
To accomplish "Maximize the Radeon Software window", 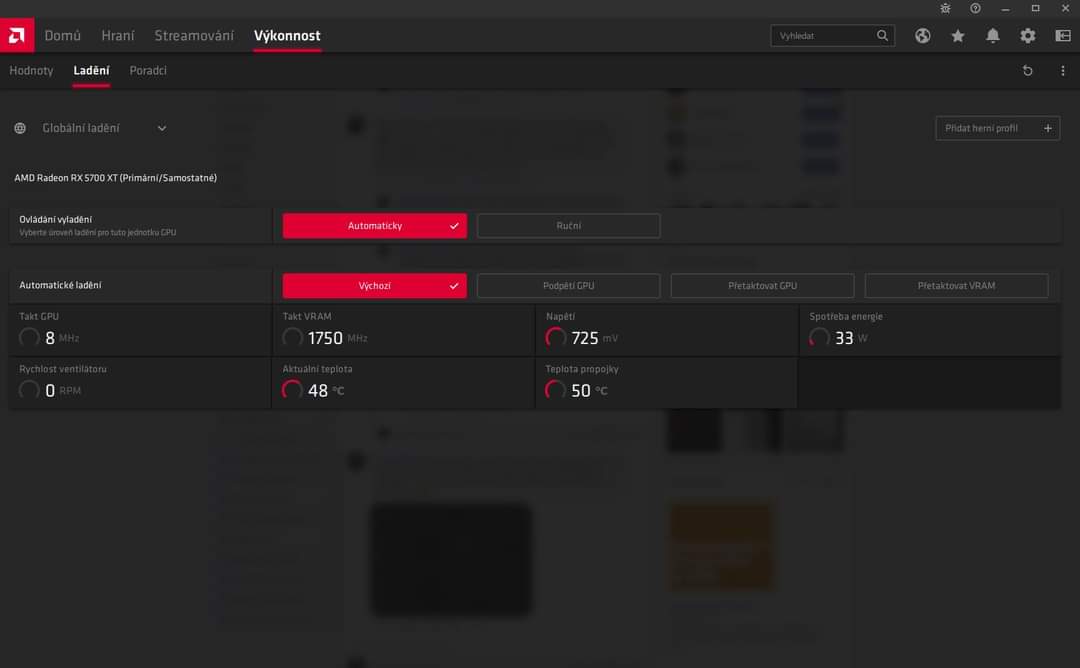I will pyautogui.click(x=1035, y=8).
